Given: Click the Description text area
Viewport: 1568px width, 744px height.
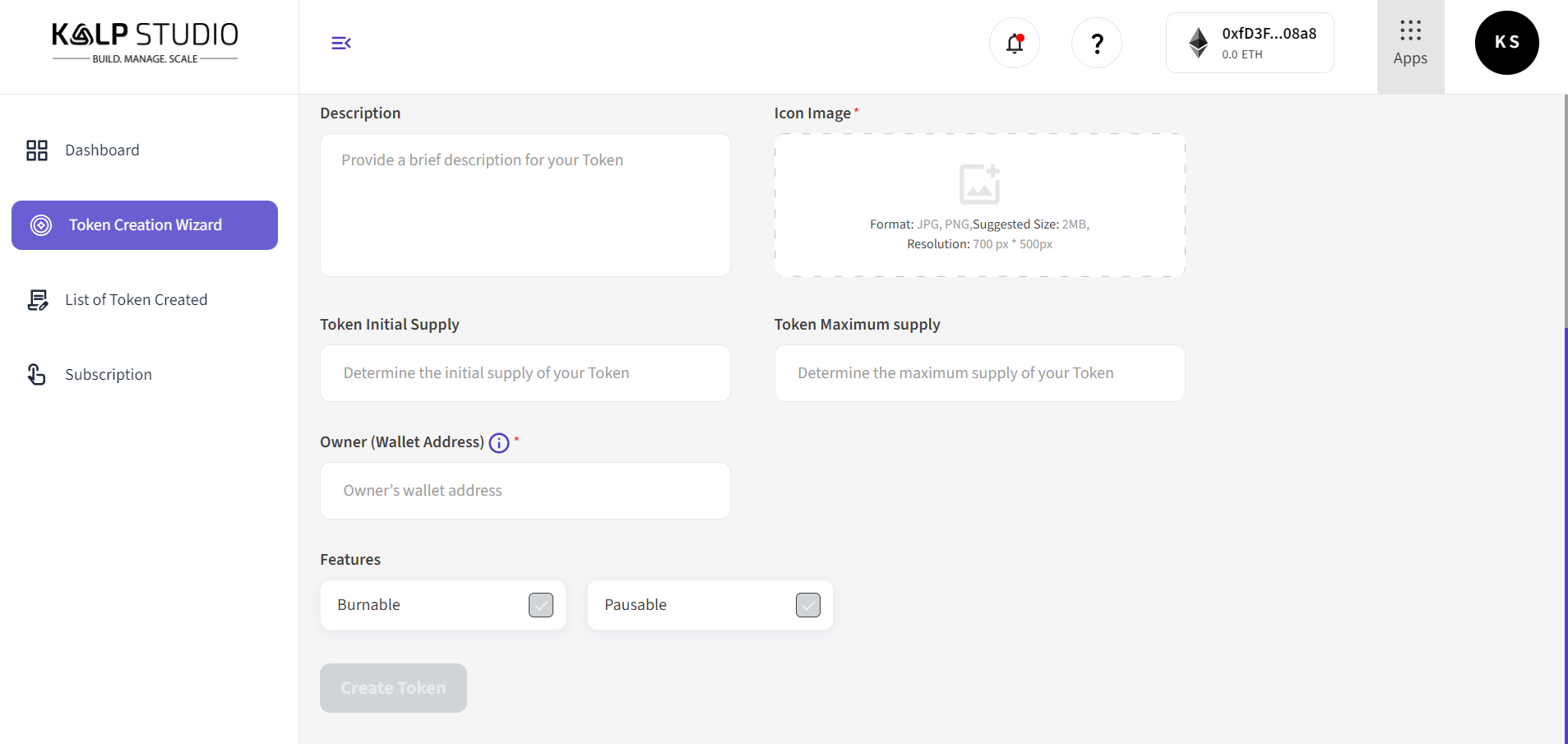Looking at the screenshot, I should point(525,206).
